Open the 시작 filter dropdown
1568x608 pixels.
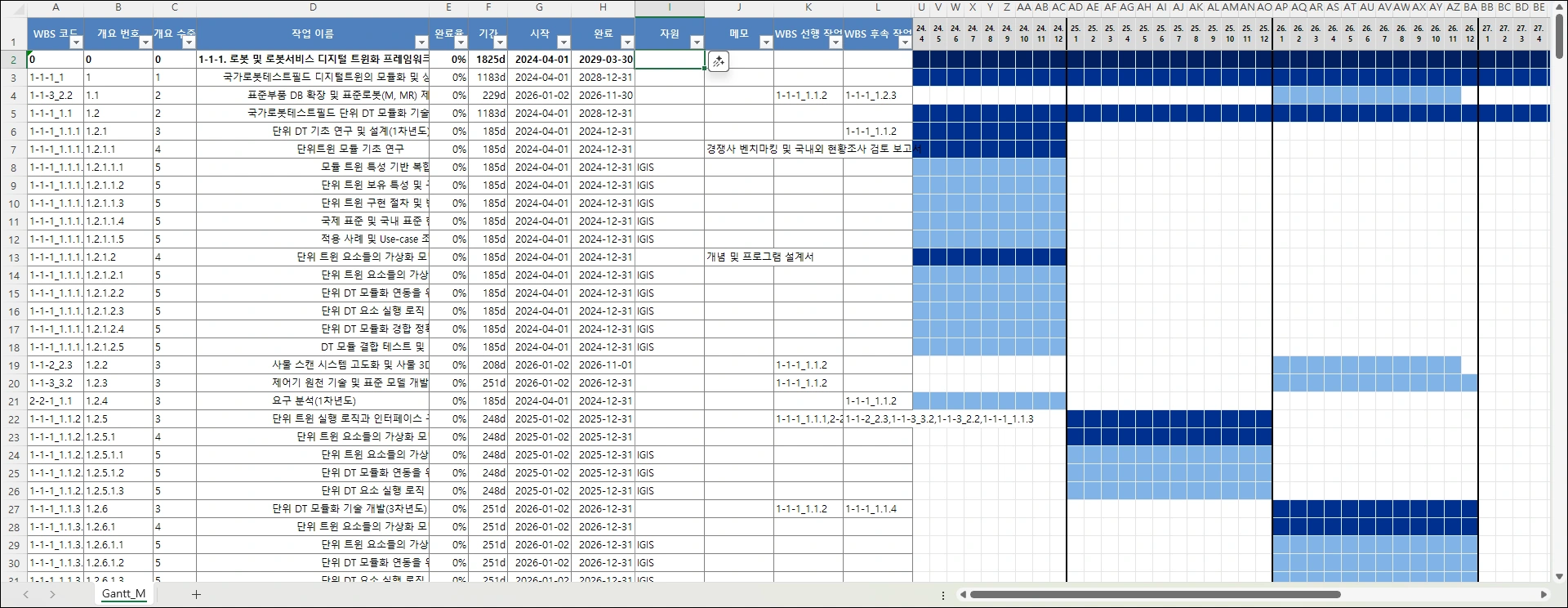pos(563,42)
